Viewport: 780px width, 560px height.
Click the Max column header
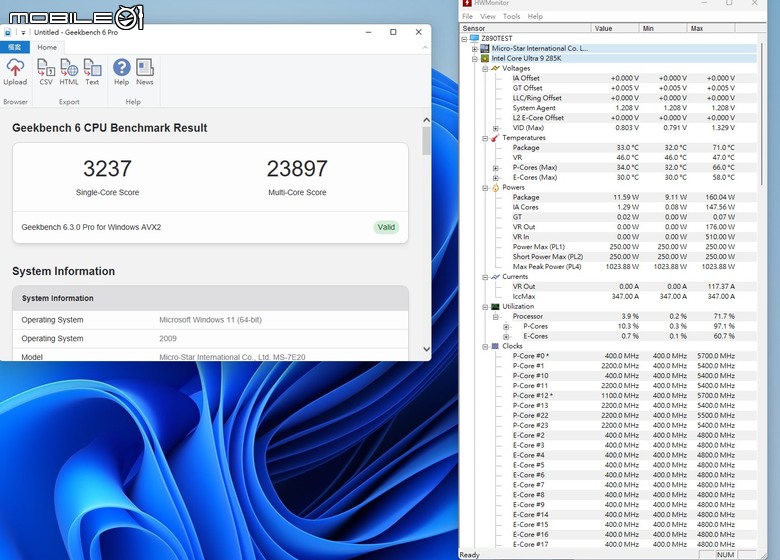coord(711,28)
